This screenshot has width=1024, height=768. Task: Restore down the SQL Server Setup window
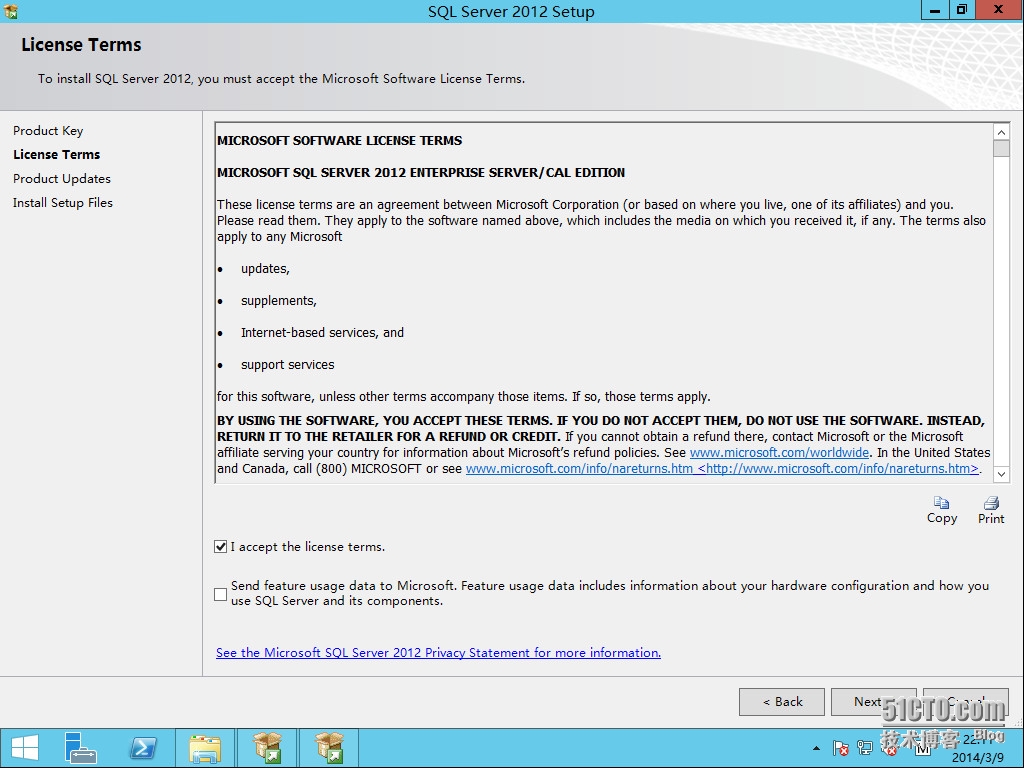pos(962,10)
